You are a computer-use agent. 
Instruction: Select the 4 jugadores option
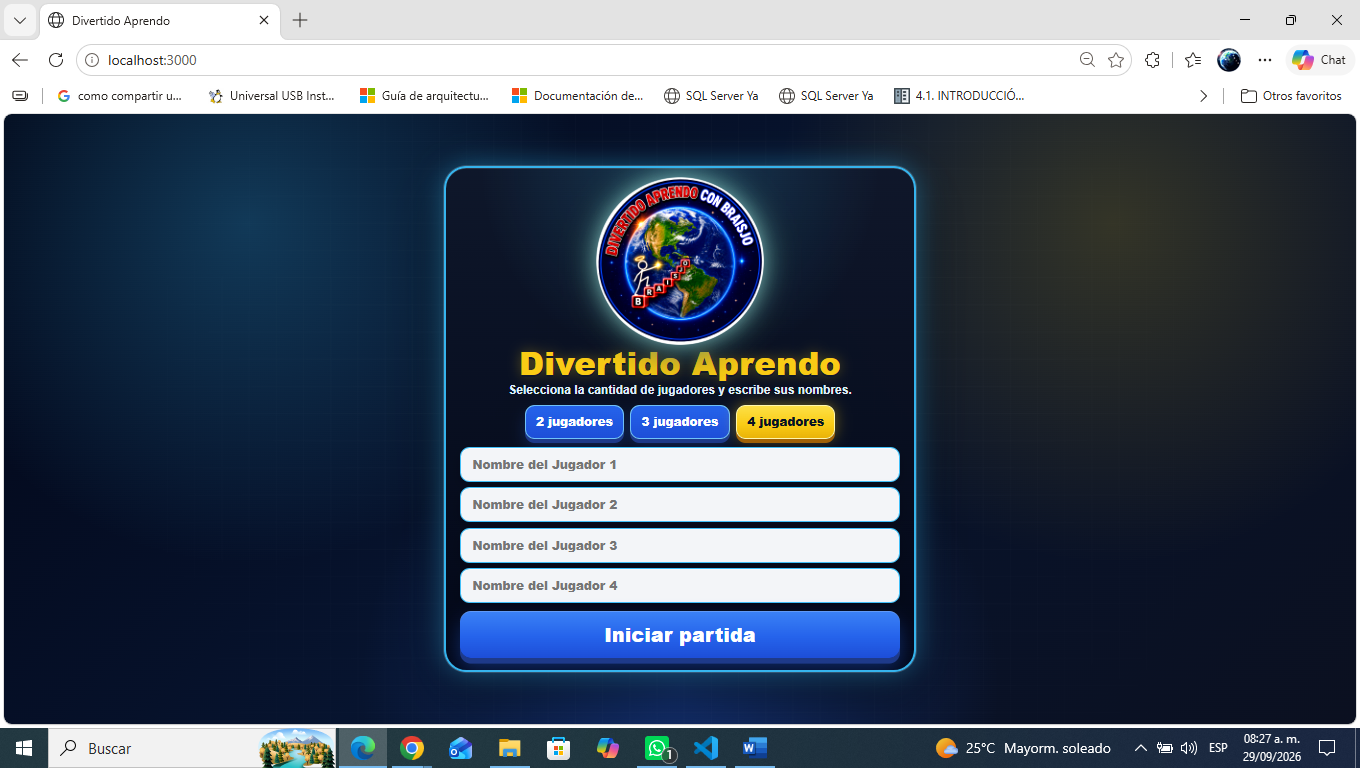(x=785, y=421)
